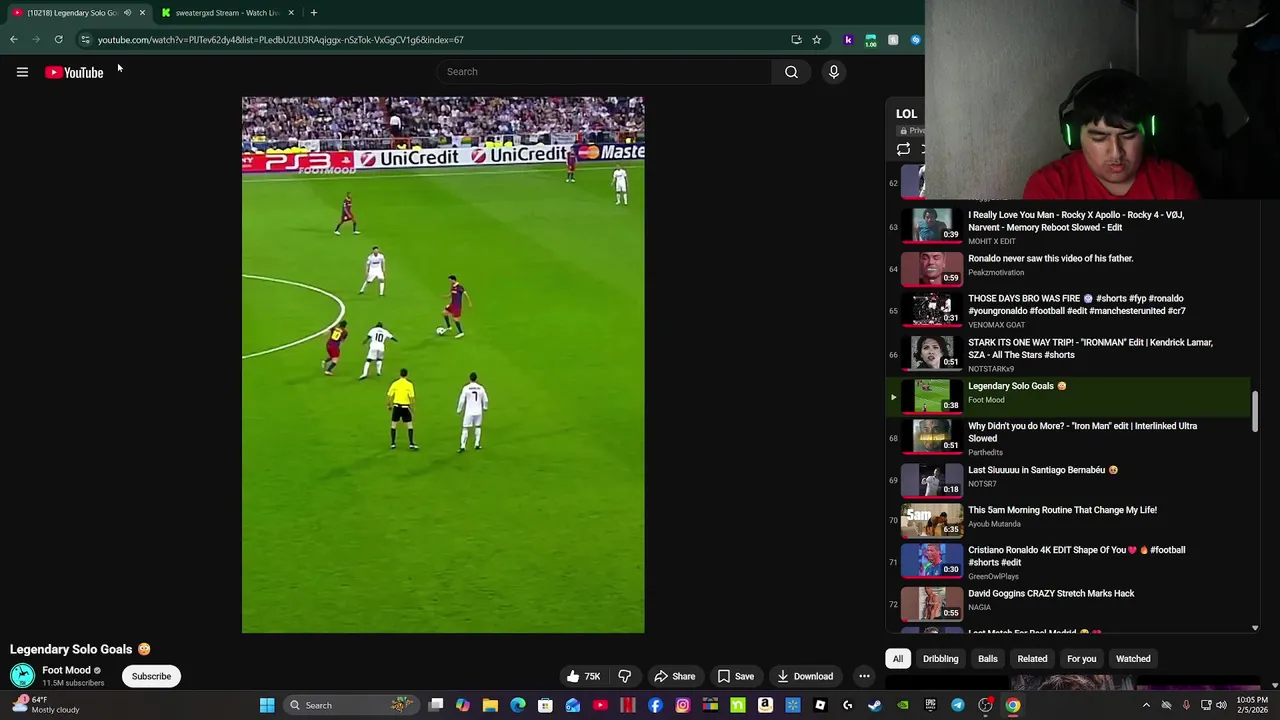Play 'STARK ITS ONE WAY TRIP' video

[1068, 354]
